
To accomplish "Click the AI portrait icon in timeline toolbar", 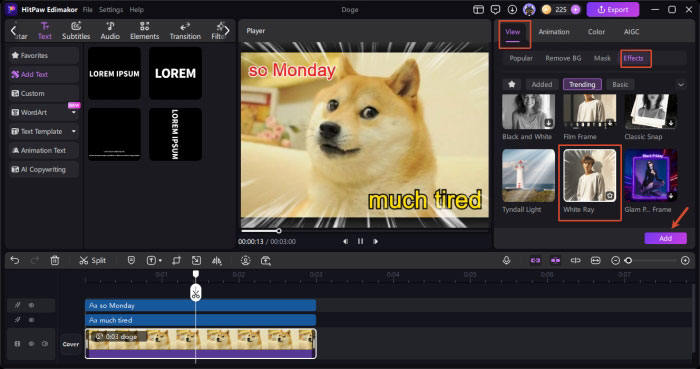I will pyautogui.click(x=245, y=261).
